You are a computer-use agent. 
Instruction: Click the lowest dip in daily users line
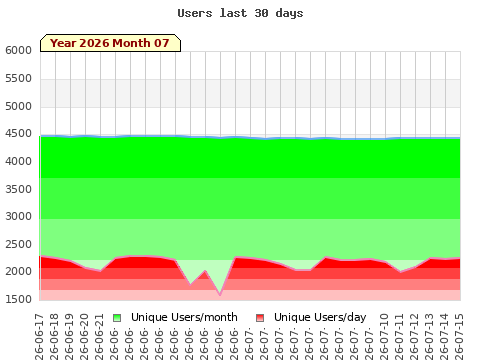click(x=220, y=295)
